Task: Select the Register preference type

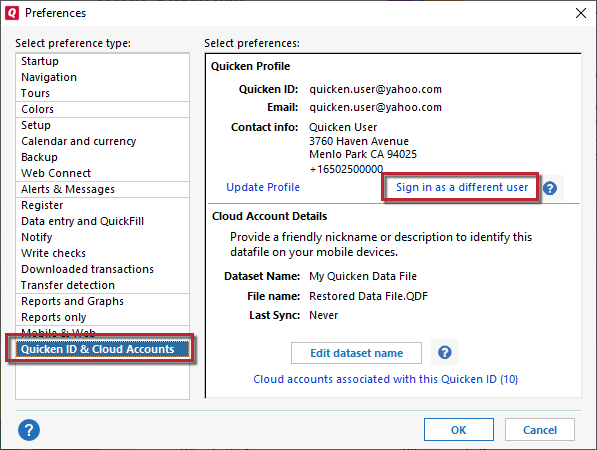Action: (102, 205)
